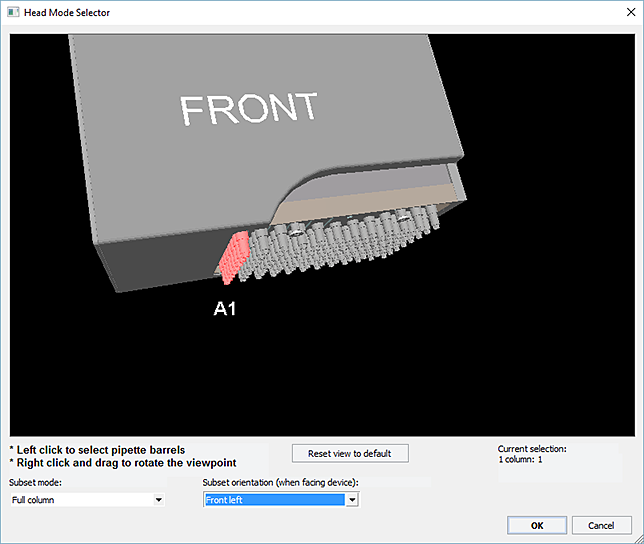
Task: Confirm the selection with OK
Action: pos(536,525)
